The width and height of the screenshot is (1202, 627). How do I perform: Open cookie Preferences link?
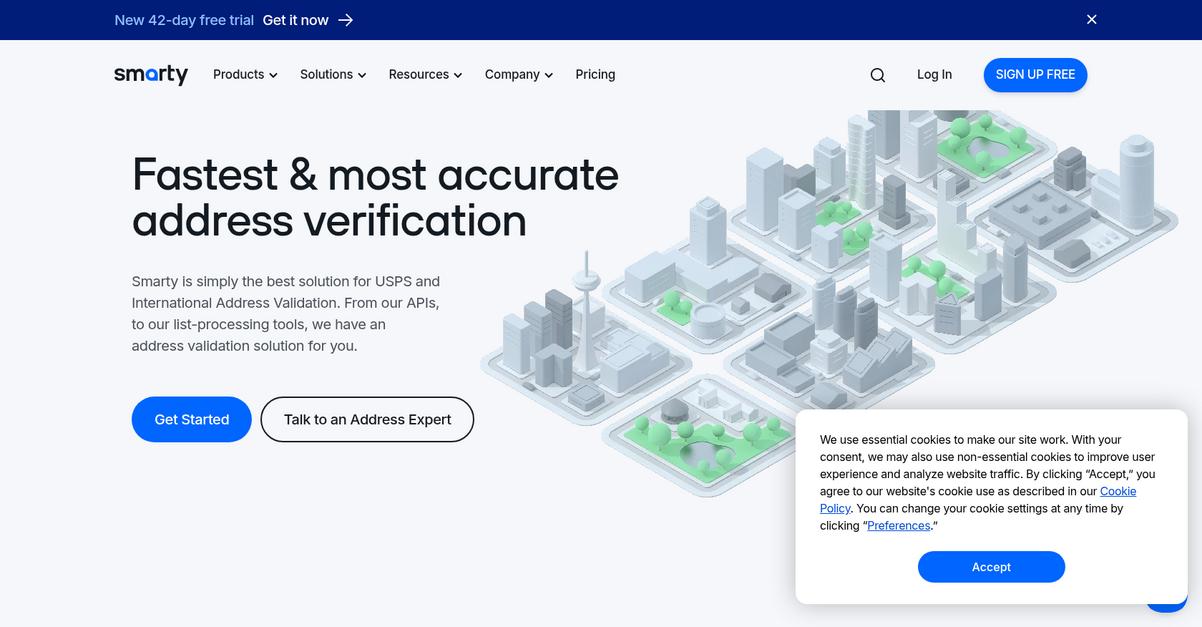899,526
